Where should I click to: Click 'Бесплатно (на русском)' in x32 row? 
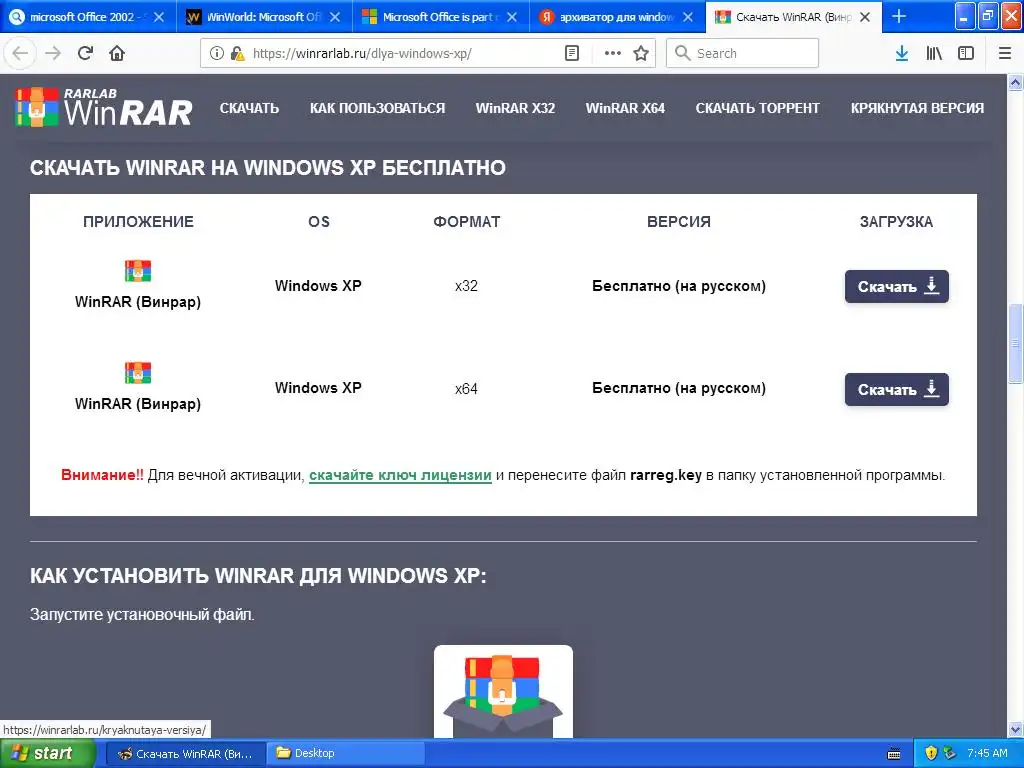679,286
